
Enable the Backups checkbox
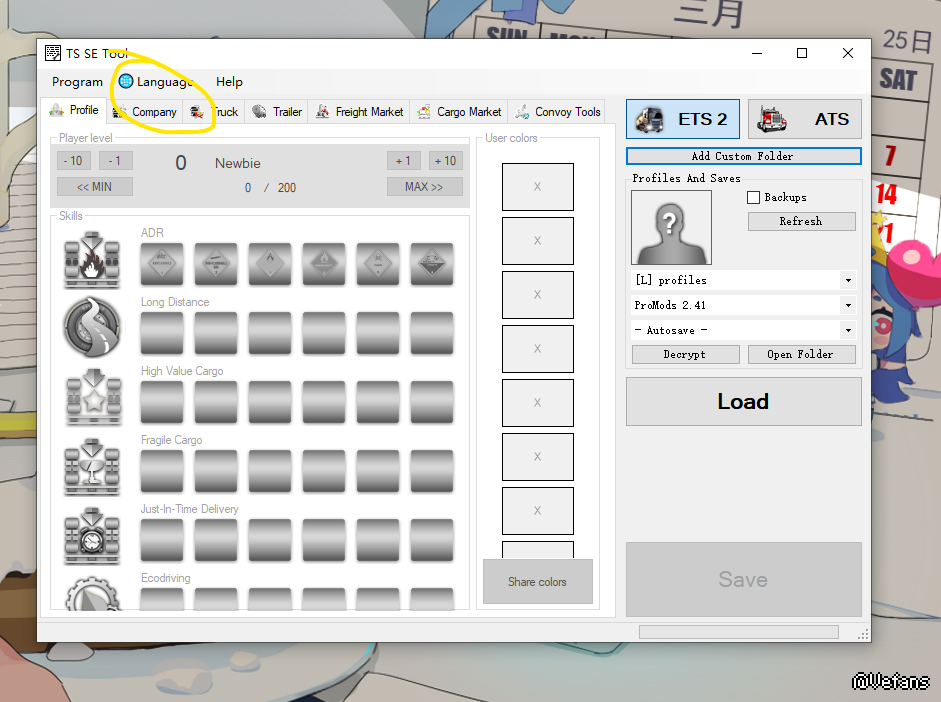(x=753, y=197)
